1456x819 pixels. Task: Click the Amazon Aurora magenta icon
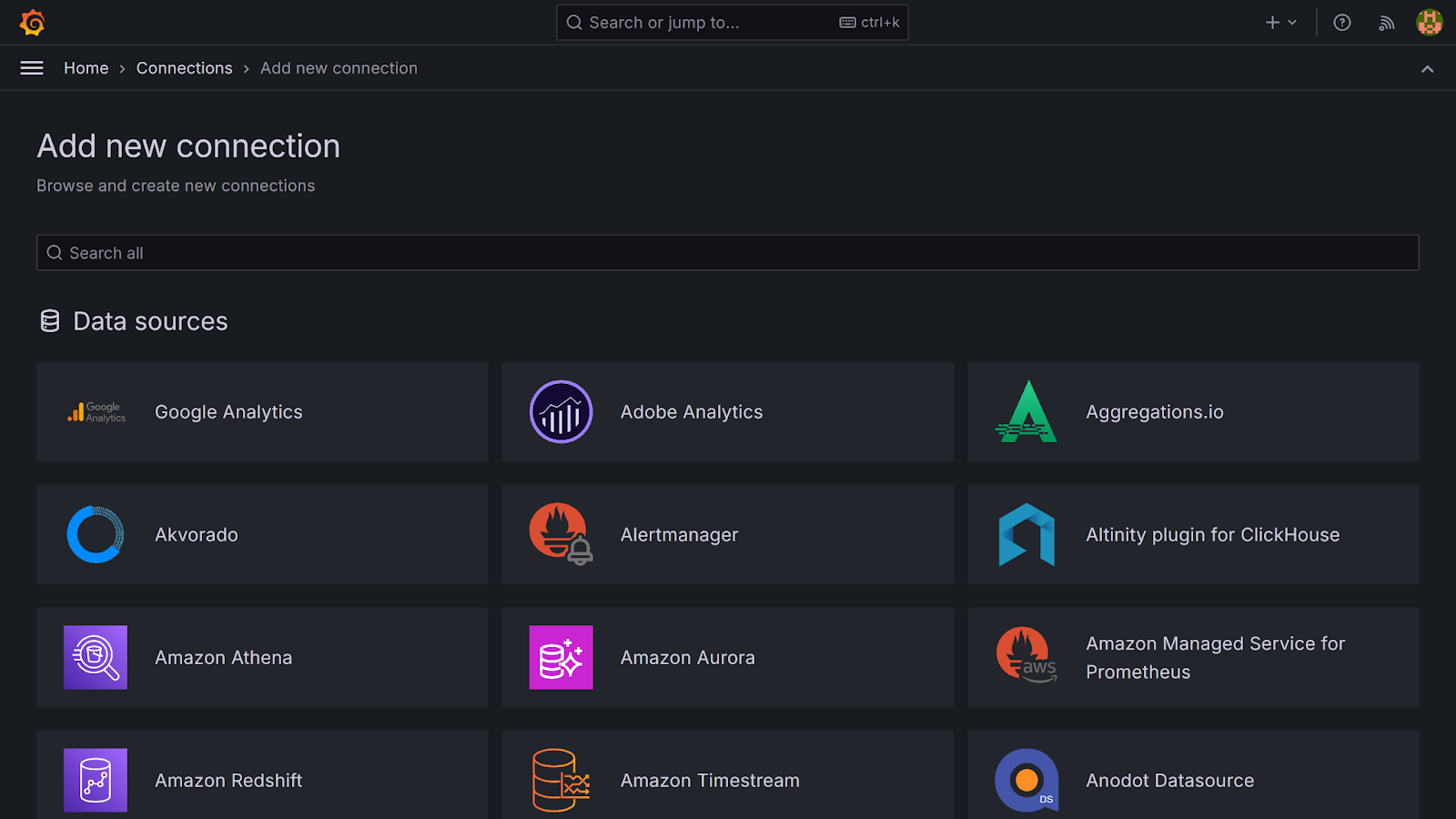[x=561, y=657]
